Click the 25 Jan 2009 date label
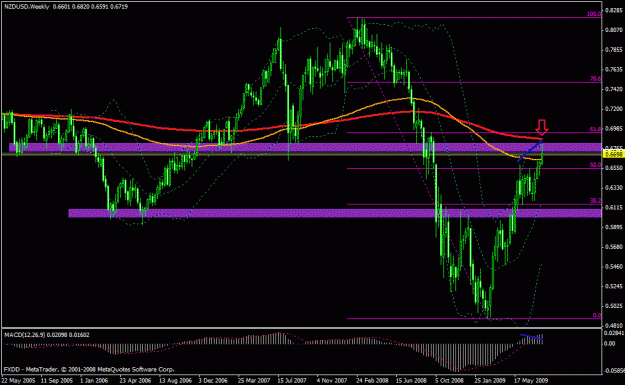This screenshot has height=385, width=625. [491, 380]
